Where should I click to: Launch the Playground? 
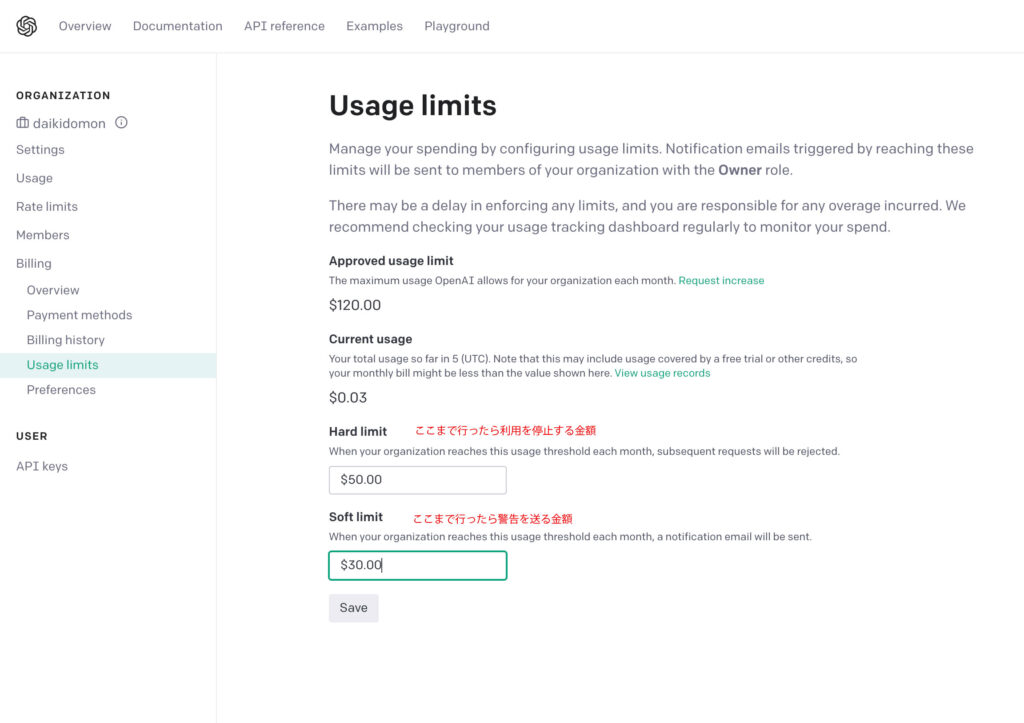(456, 26)
